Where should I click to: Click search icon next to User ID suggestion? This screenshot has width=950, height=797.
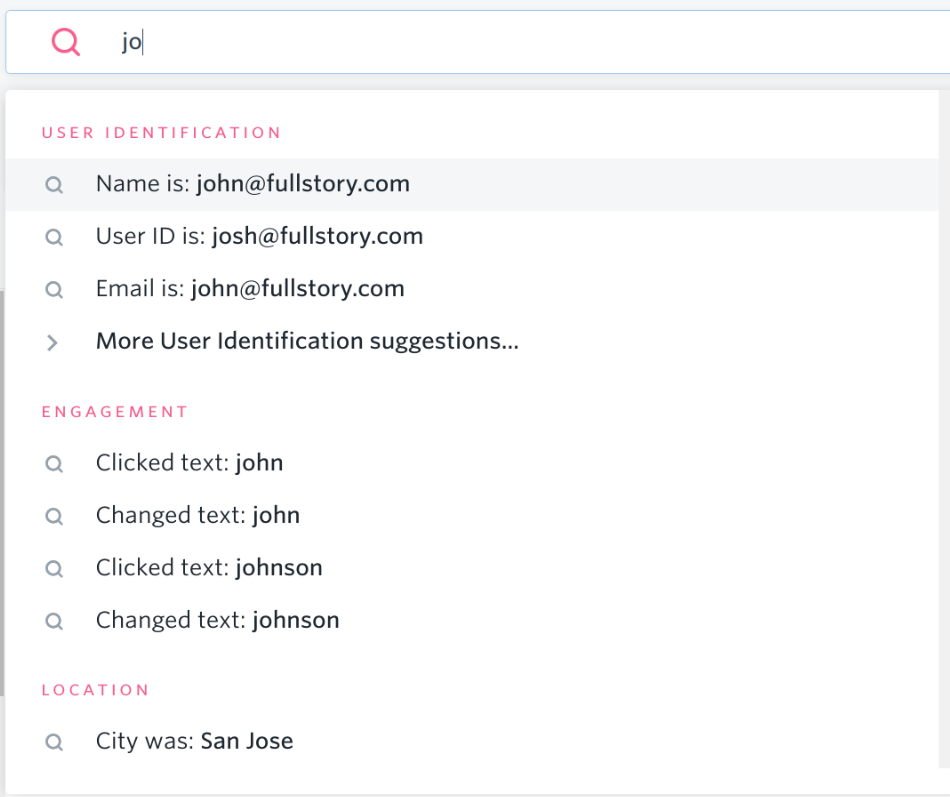coord(54,237)
